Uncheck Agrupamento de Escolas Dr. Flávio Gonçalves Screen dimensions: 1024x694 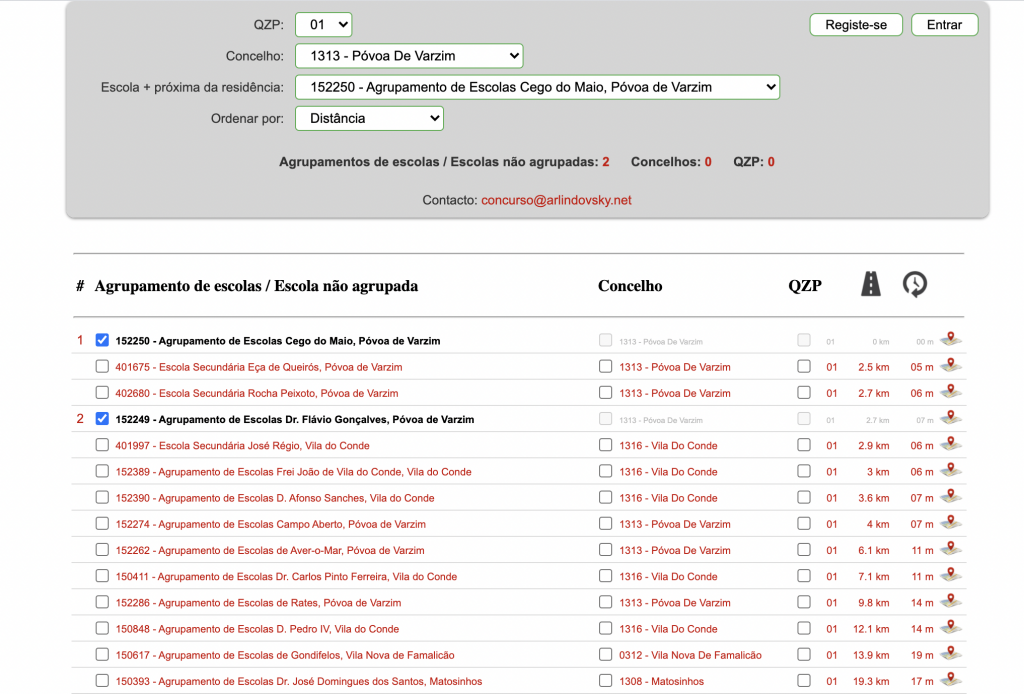pos(102,419)
